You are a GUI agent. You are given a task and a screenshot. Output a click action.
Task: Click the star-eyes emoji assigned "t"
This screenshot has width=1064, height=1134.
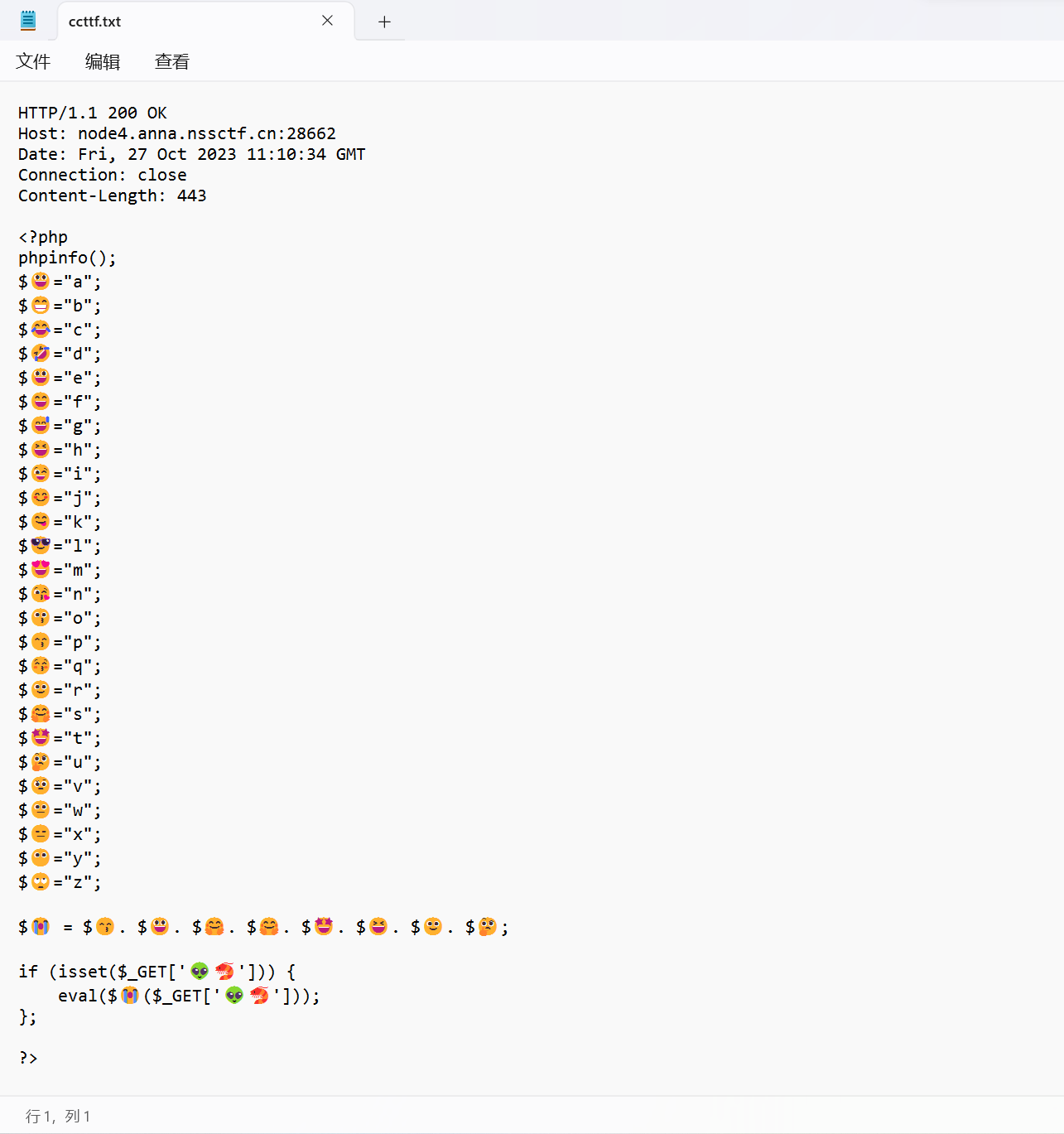[41, 737]
